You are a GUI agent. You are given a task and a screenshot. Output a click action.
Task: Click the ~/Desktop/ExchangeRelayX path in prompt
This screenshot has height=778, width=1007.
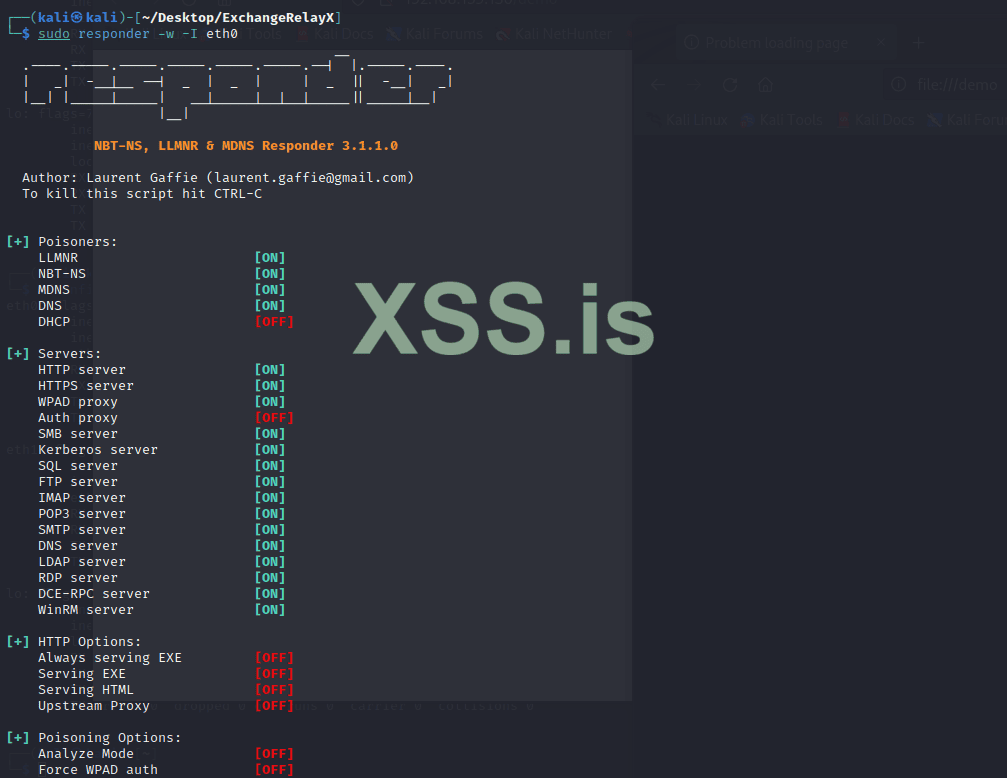coord(238,17)
